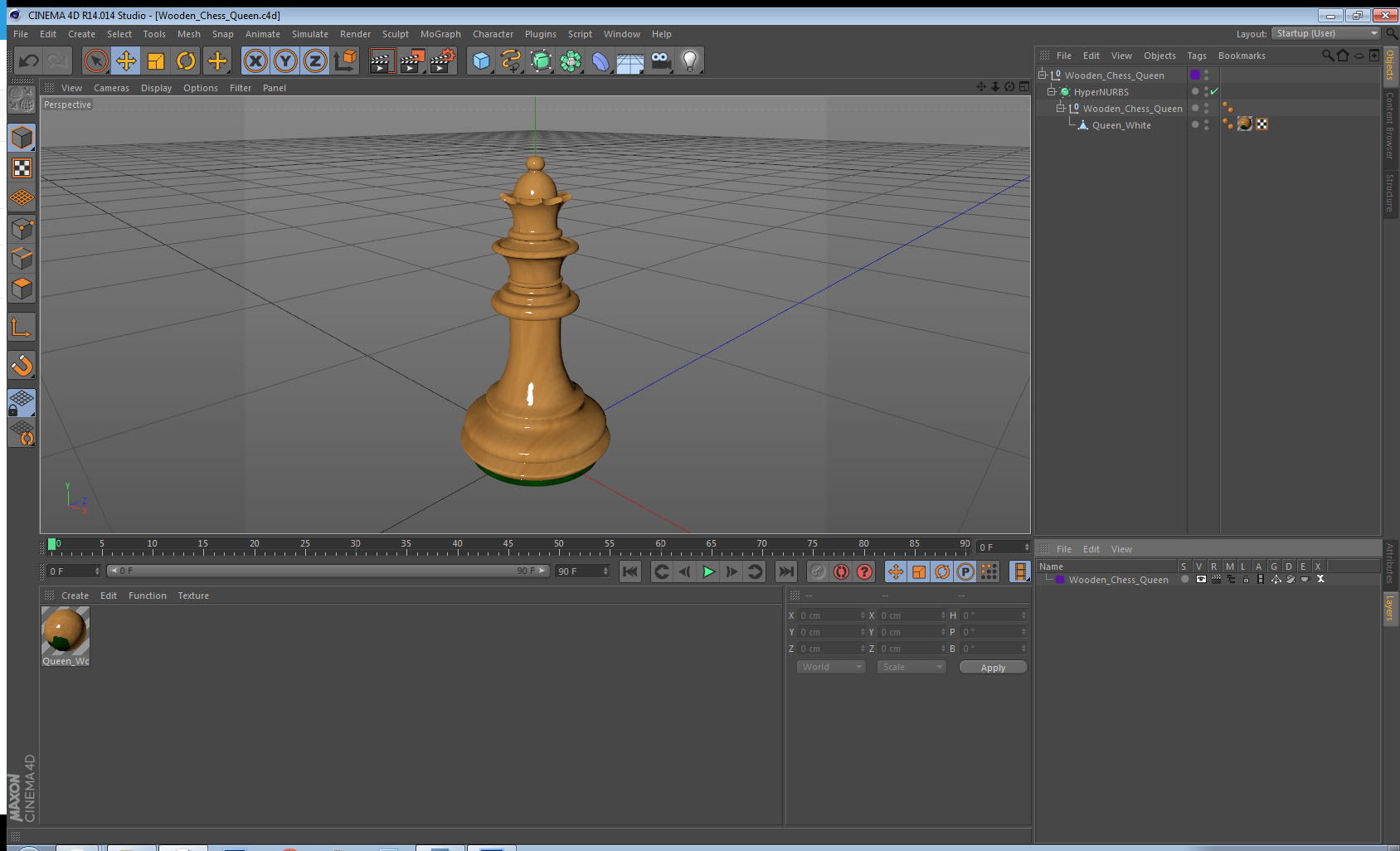The height and width of the screenshot is (851, 1400).
Task: Click Record Active Objects button
Action: (818, 571)
